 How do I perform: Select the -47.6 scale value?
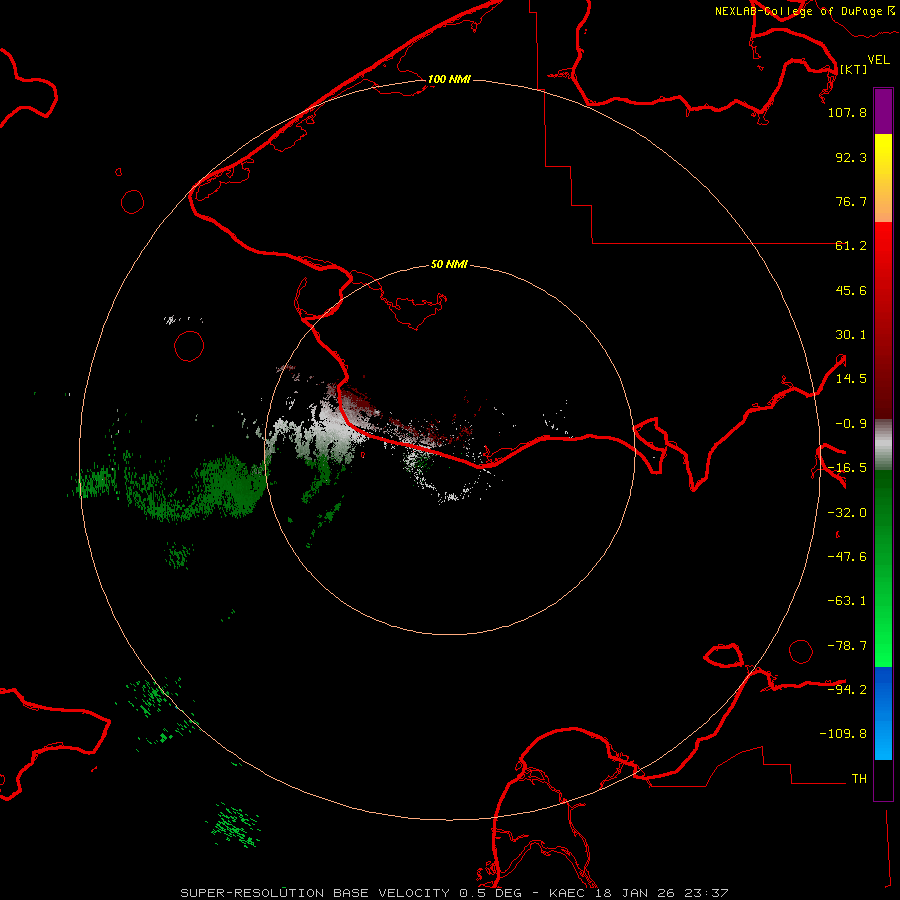[x=847, y=557]
